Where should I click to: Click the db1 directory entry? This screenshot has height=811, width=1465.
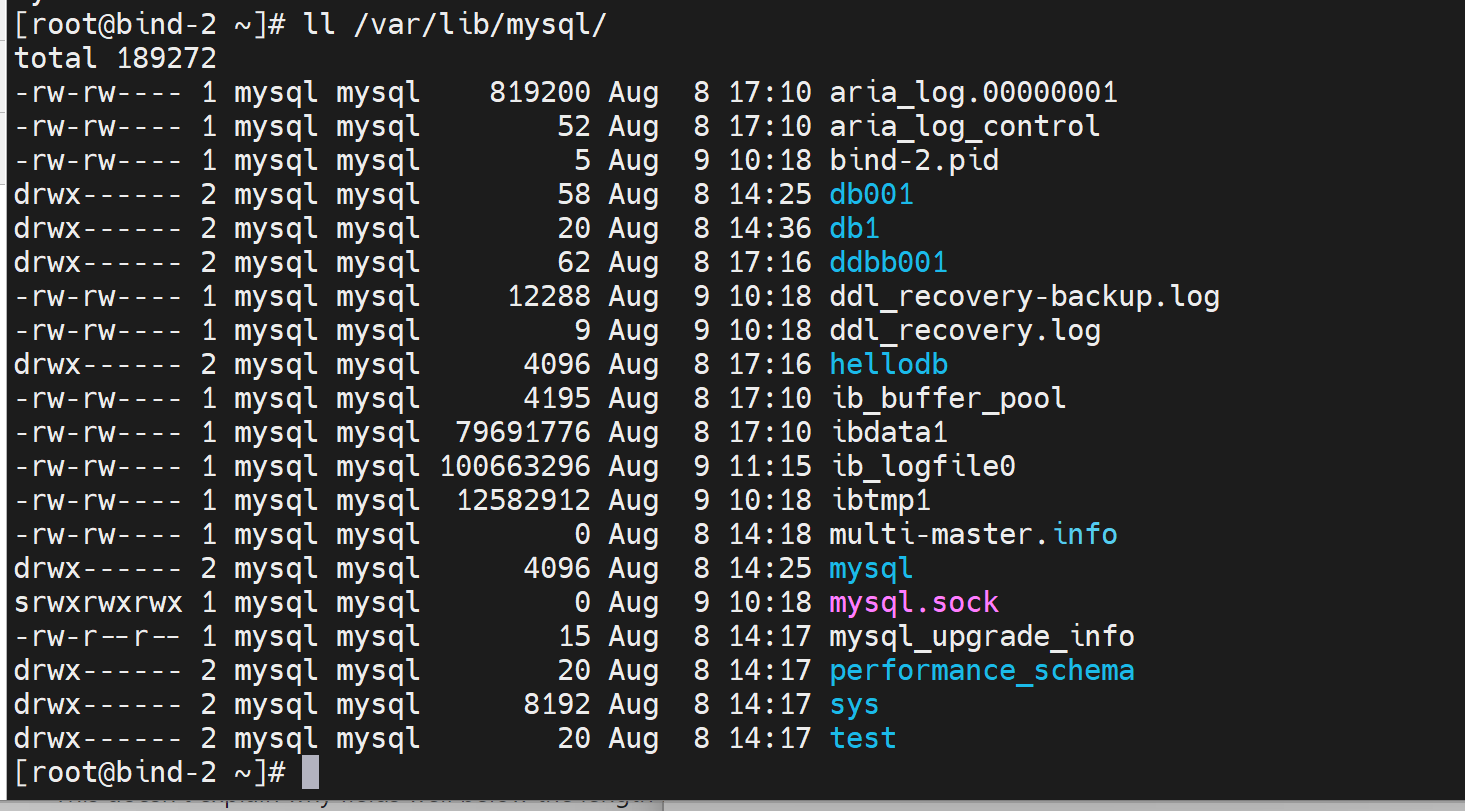pos(854,229)
